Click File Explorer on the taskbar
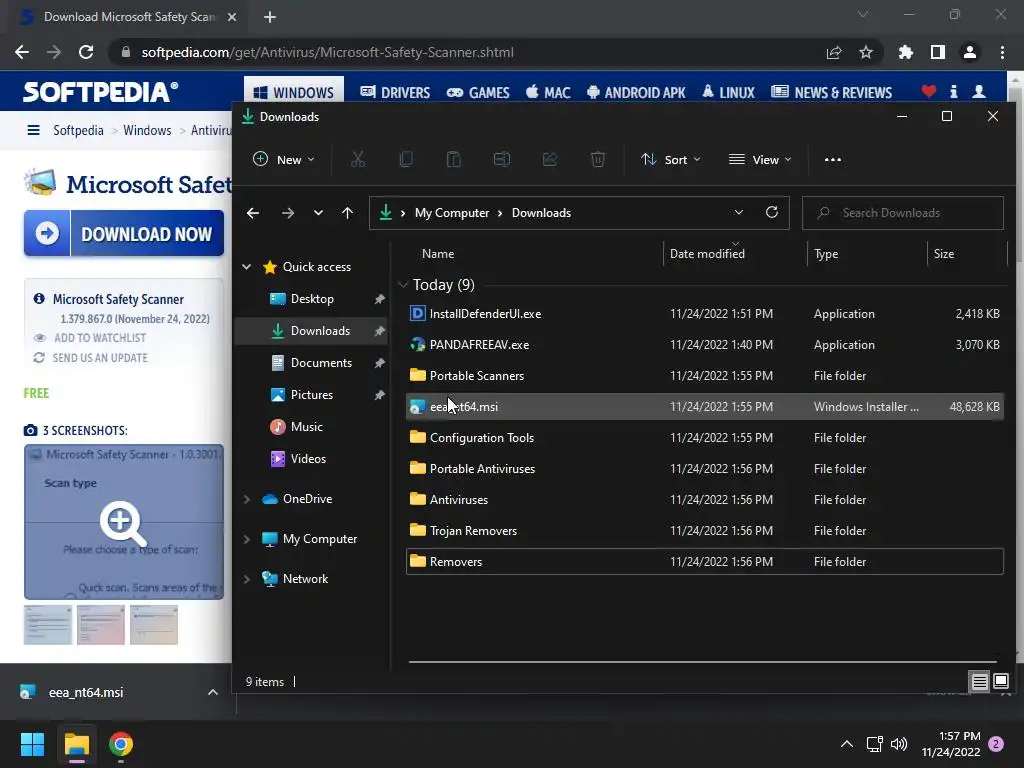 [x=76, y=744]
